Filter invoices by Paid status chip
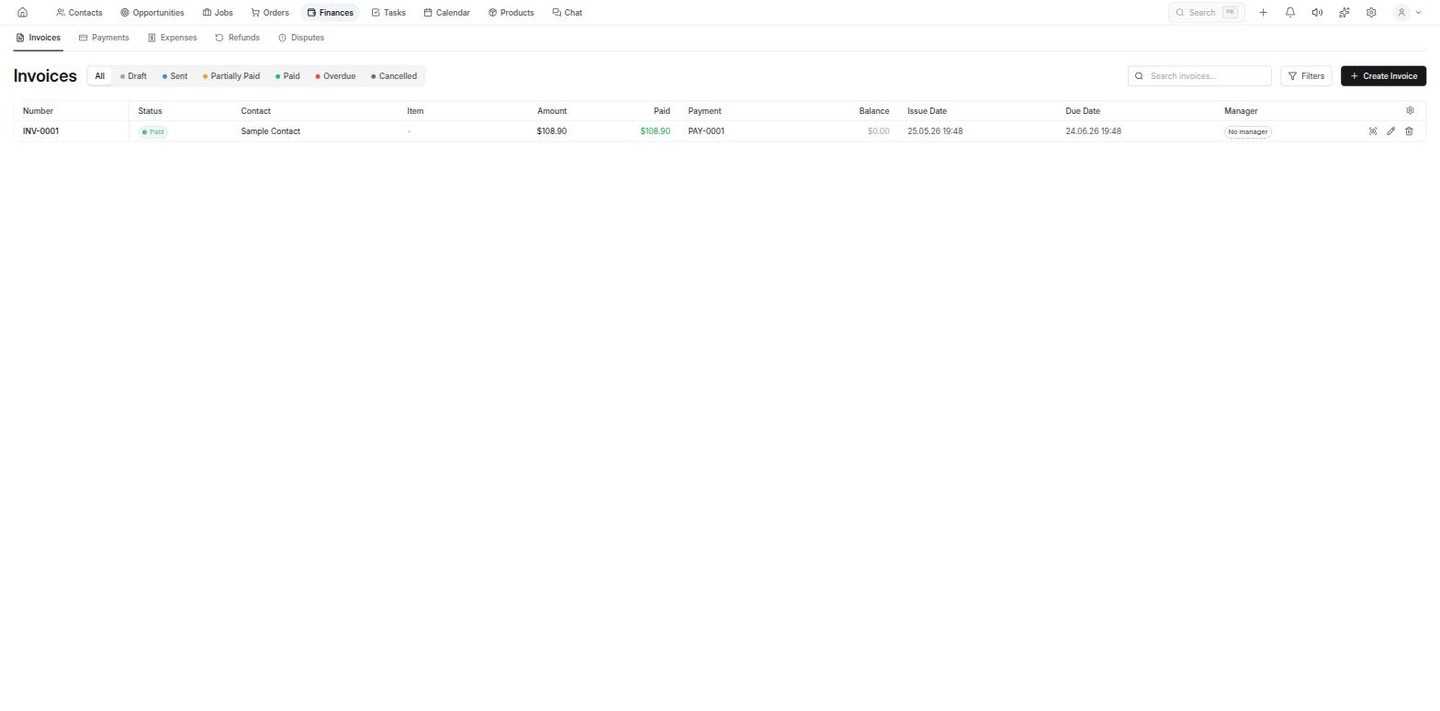The image size is (1440, 711). 287,76
